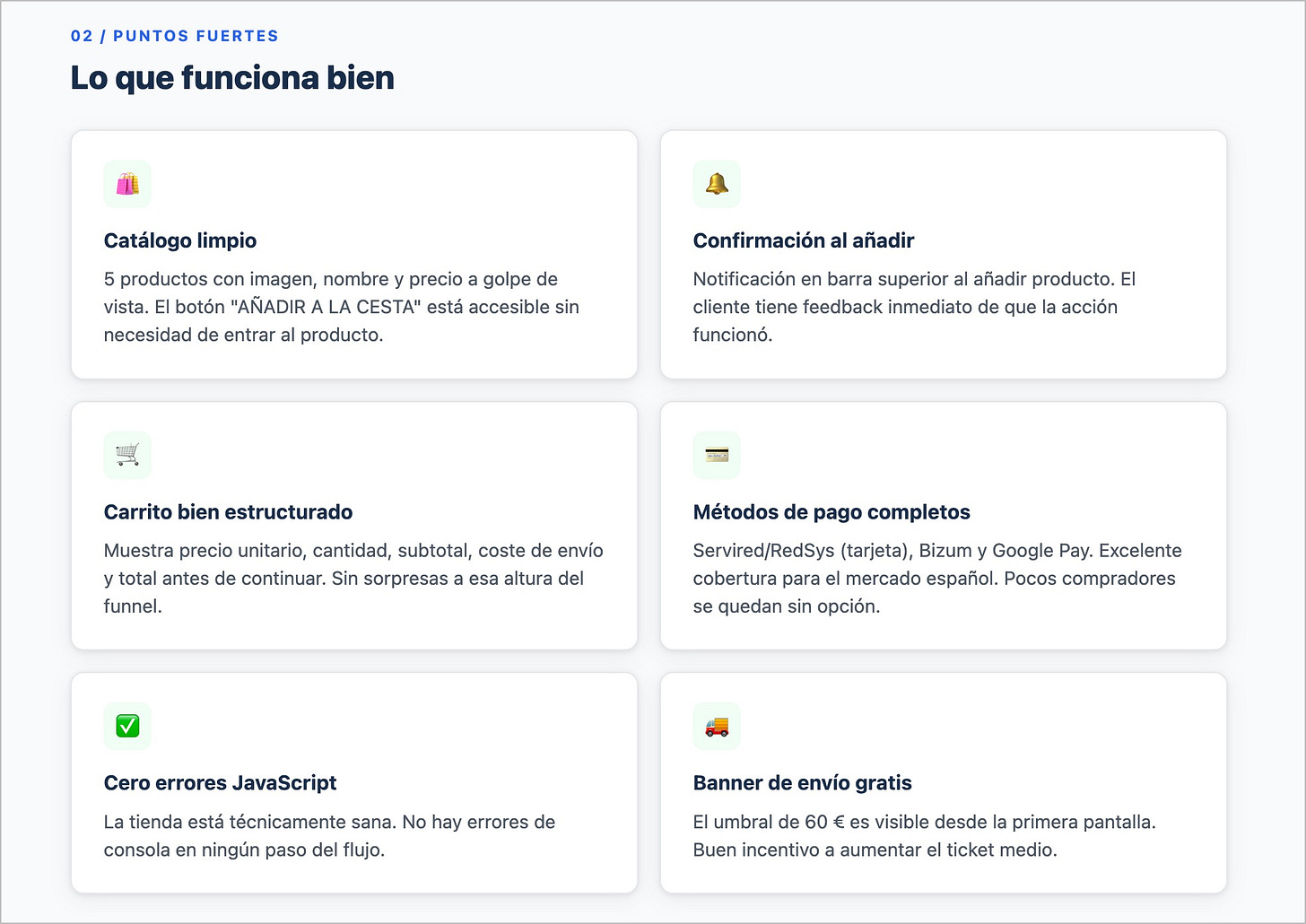
Task: Click the bell icon above Confirmación al añadir
Action: (x=717, y=184)
